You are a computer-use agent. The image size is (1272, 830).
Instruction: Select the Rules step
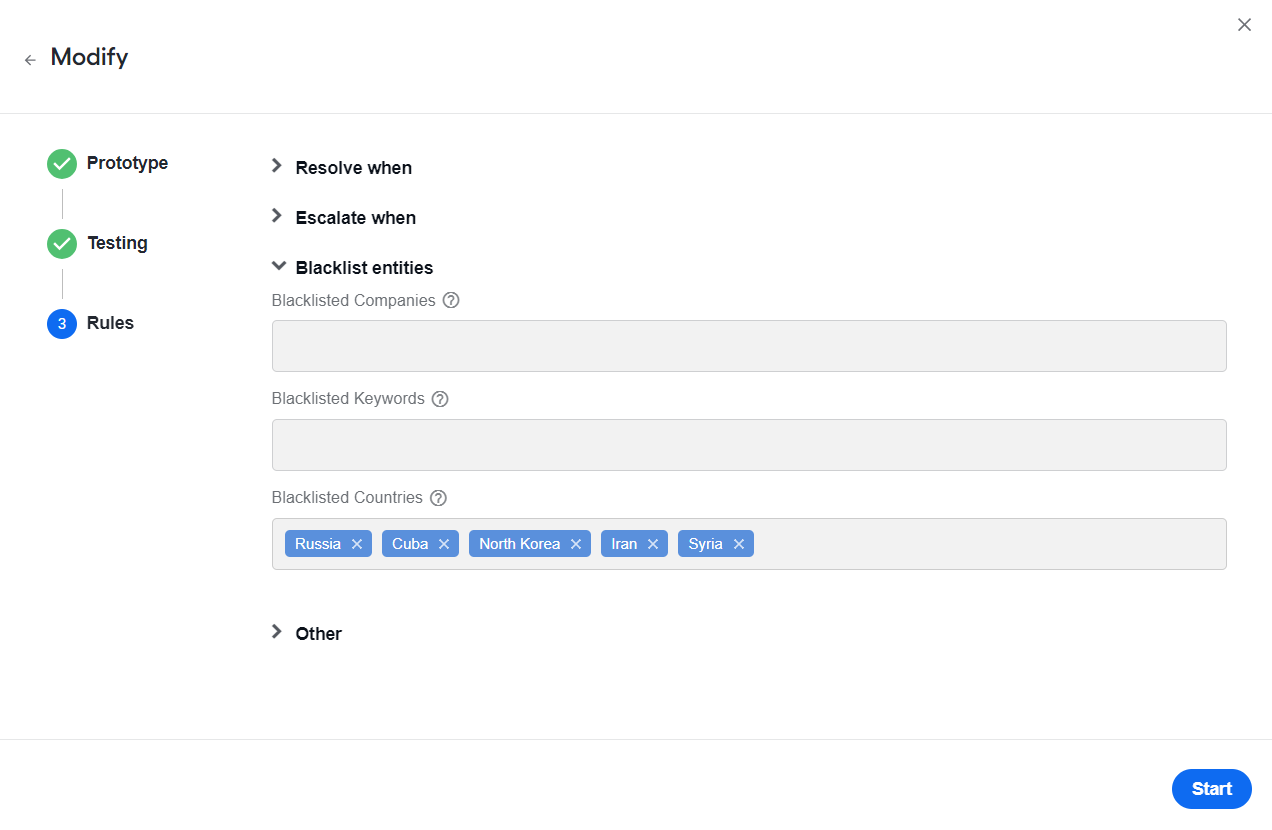click(x=91, y=323)
